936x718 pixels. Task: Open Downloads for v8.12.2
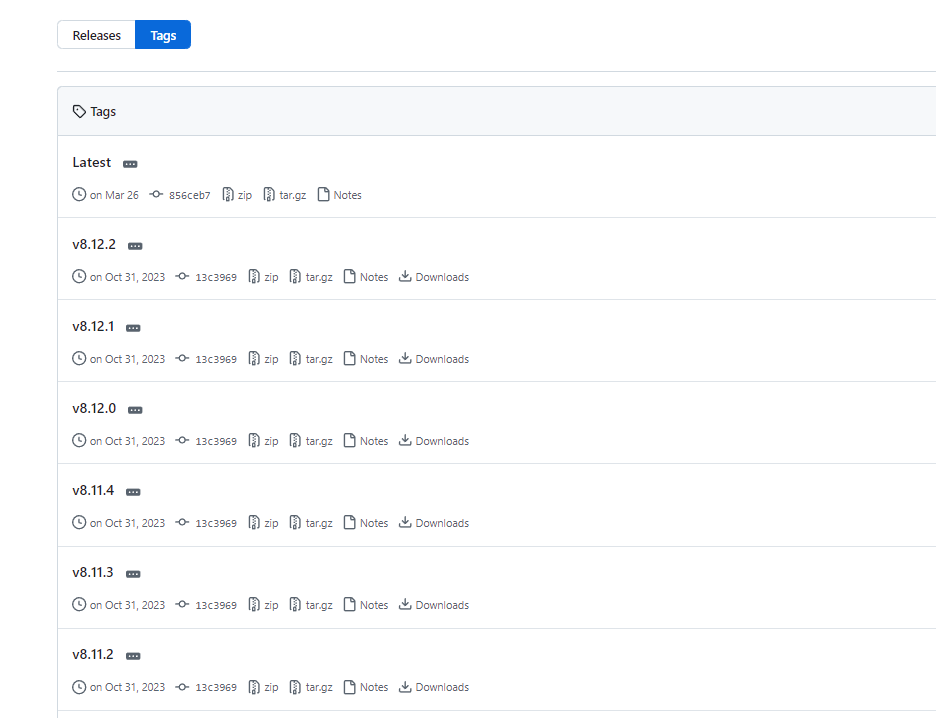pyautogui.click(x=442, y=277)
